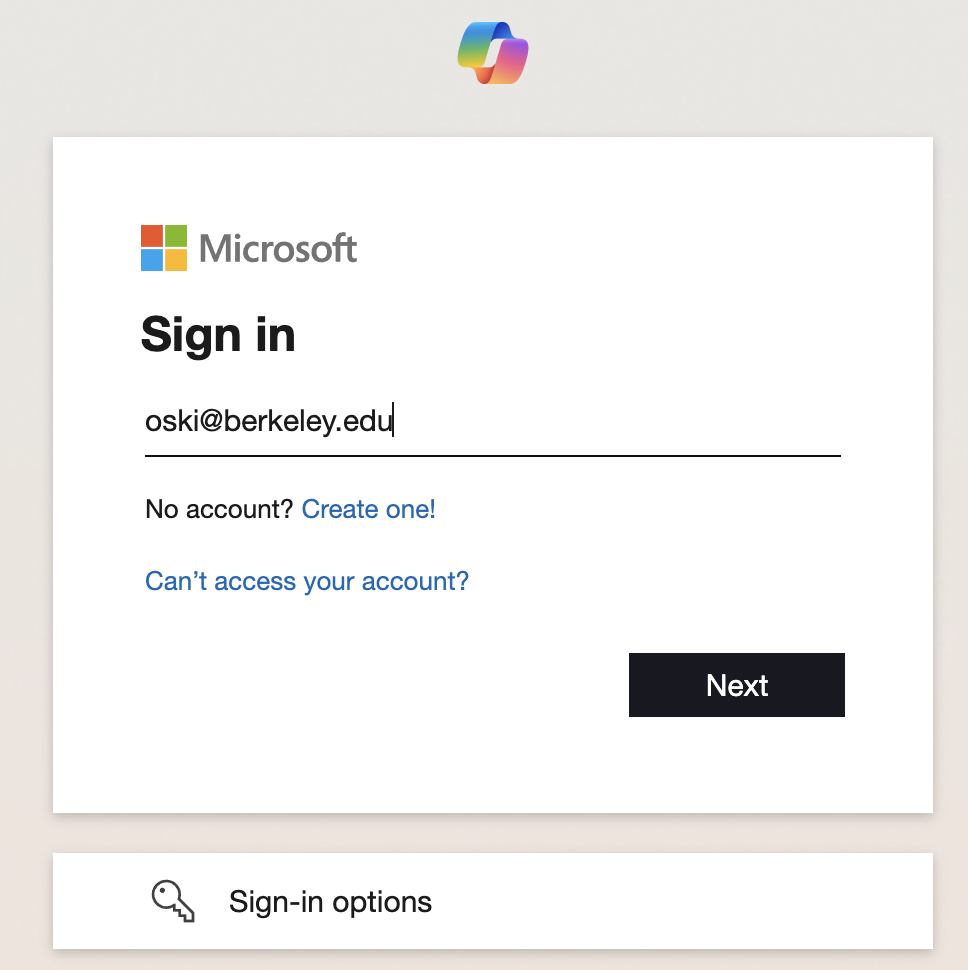Viewport: 968px width, 970px height.
Task: Click the yellow square of the Microsoft logo
Action: point(176,260)
